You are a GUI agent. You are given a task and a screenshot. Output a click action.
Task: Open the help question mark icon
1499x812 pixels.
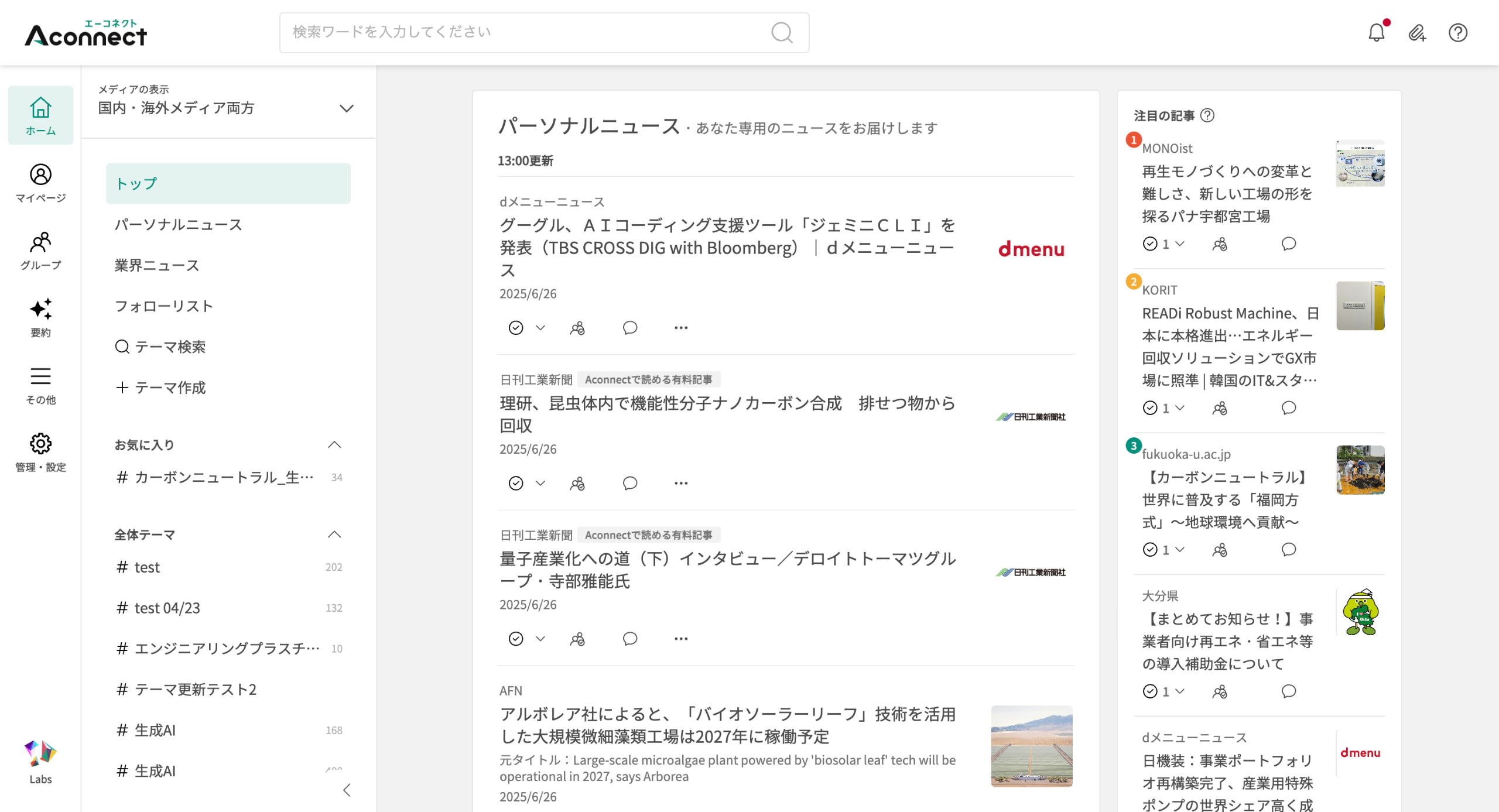(x=1457, y=33)
